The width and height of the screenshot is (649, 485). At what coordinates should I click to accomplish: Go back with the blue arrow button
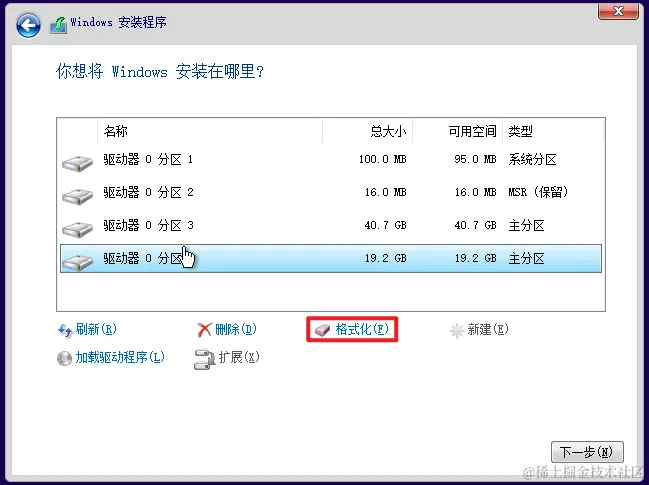(28, 25)
